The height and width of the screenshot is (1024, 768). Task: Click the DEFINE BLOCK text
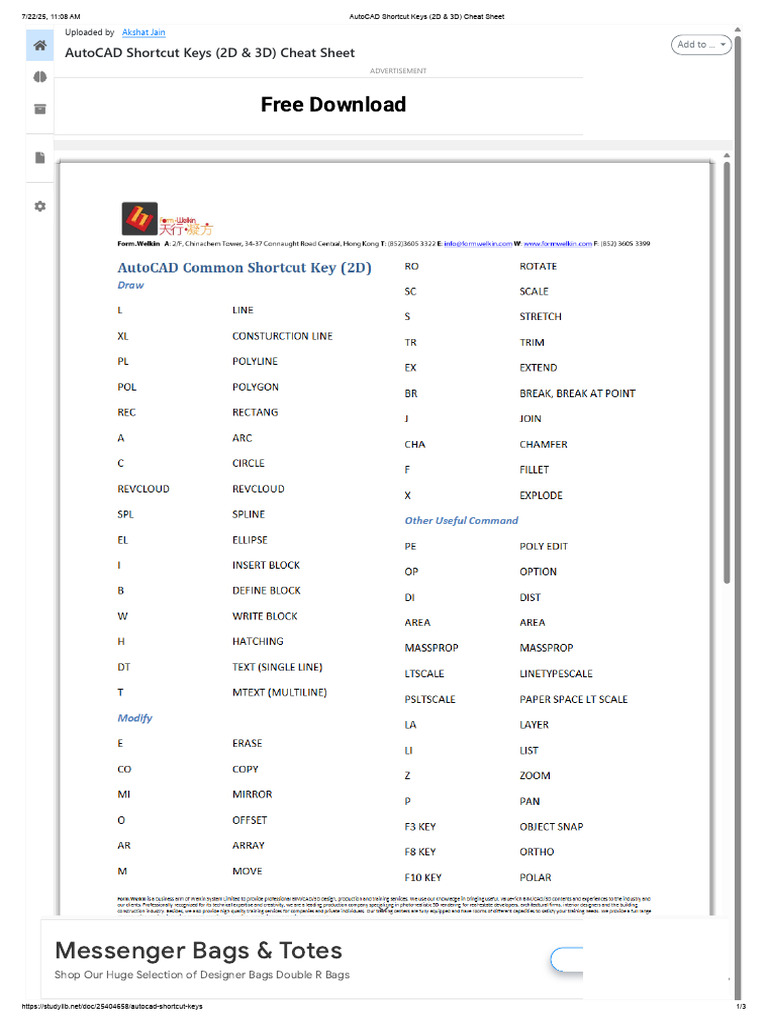(266, 590)
